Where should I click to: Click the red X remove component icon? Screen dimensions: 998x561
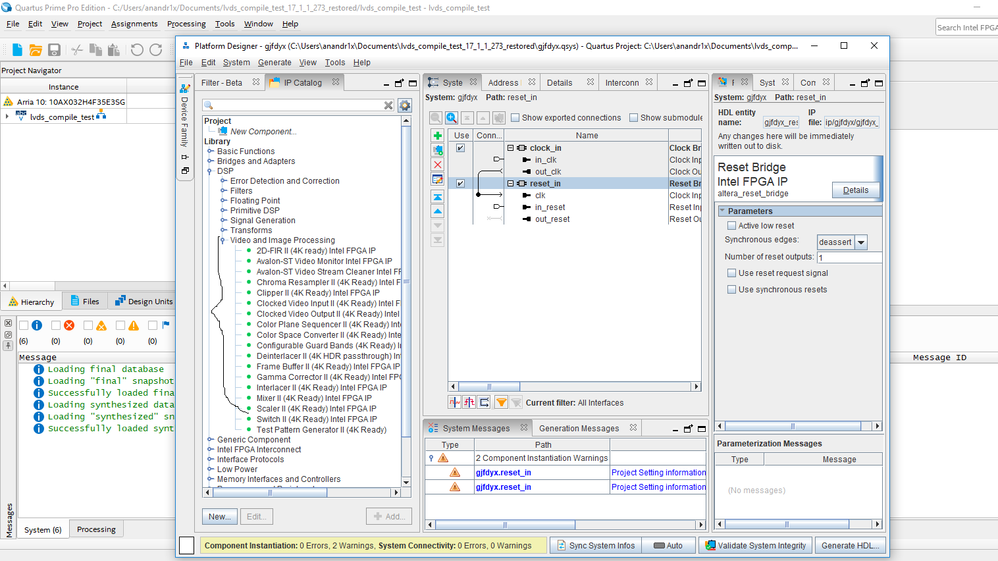click(438, 164)
